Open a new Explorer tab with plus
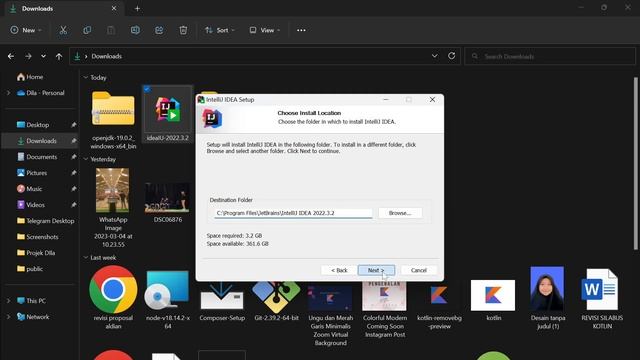 coord(138,9)
